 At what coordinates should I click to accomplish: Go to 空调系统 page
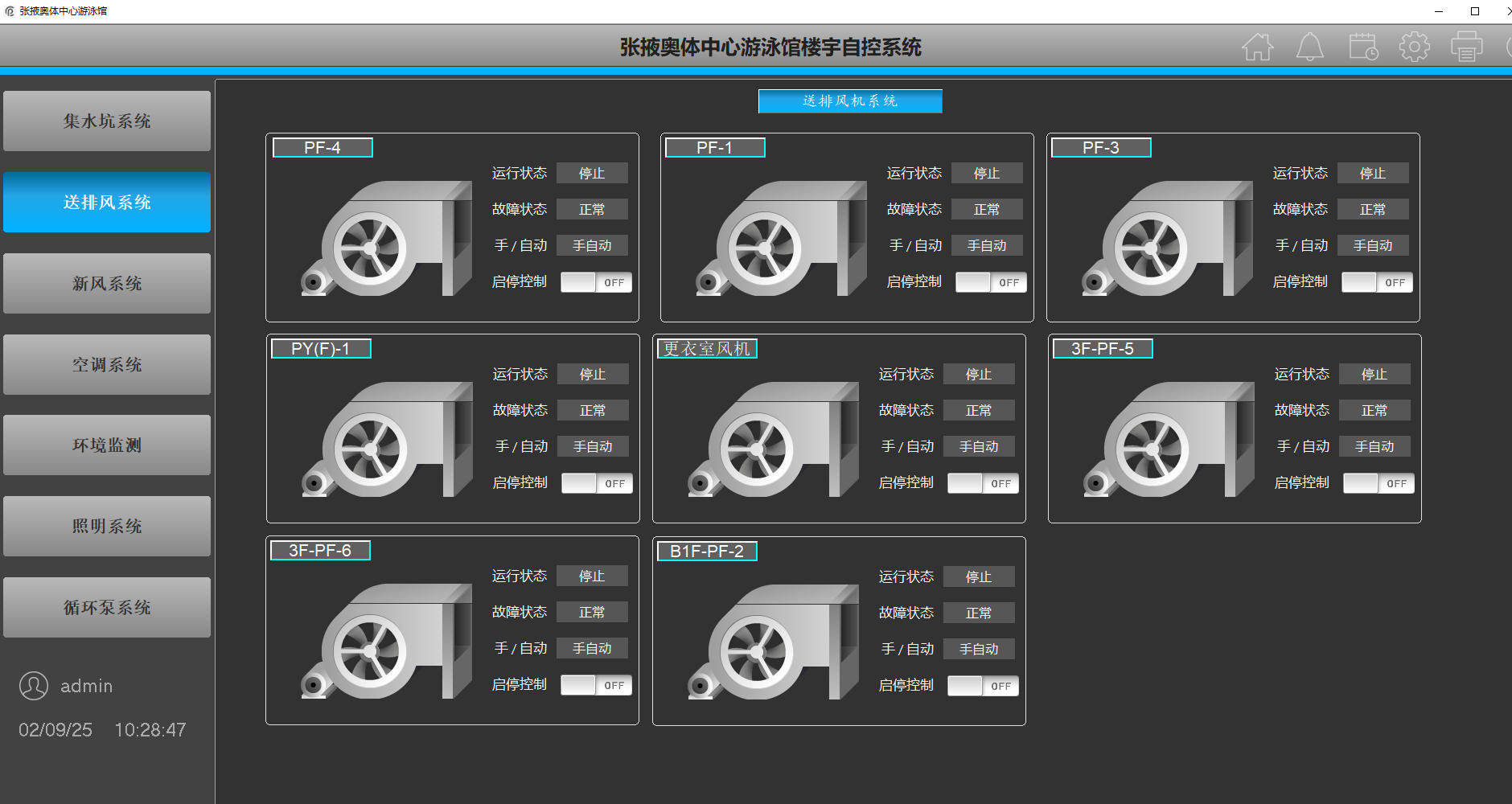click(107, 365)
